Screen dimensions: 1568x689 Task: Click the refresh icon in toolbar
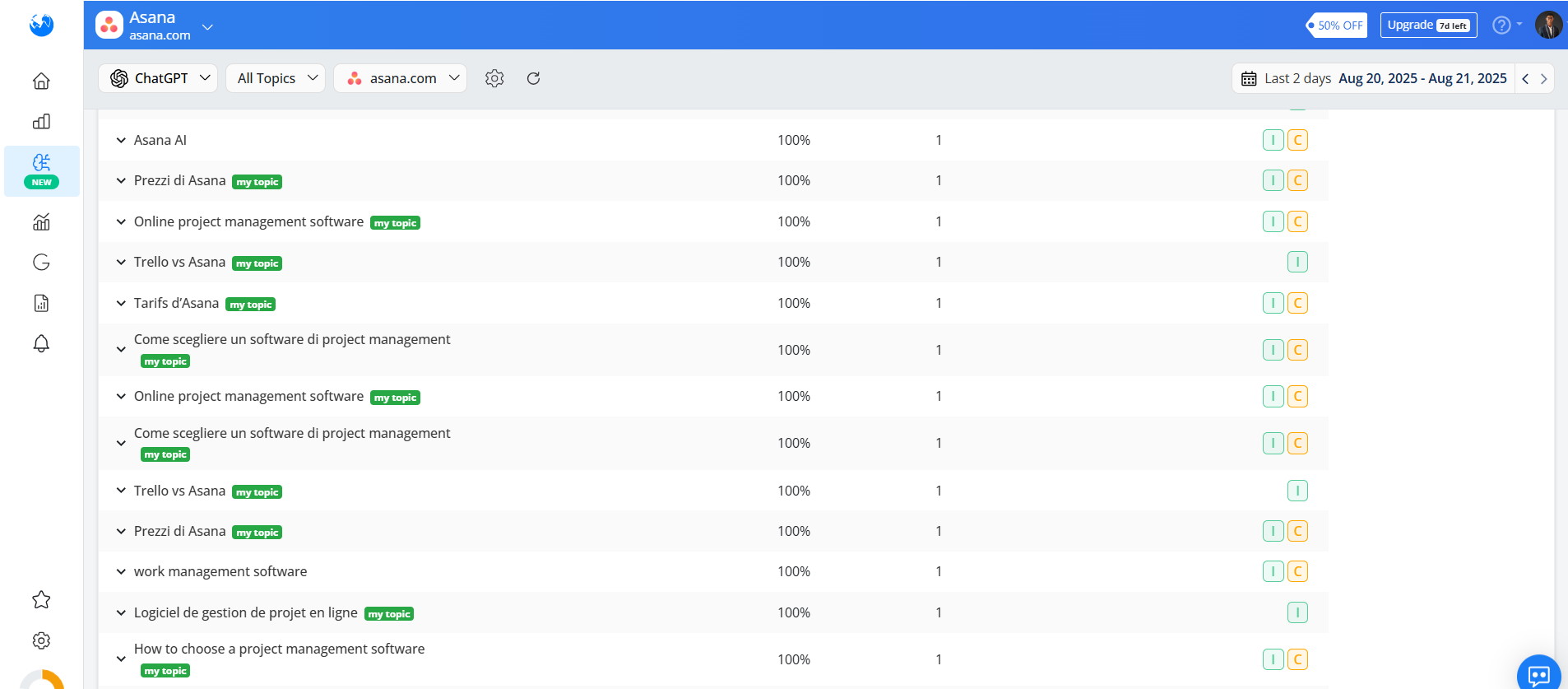click(x=533, y=78)
